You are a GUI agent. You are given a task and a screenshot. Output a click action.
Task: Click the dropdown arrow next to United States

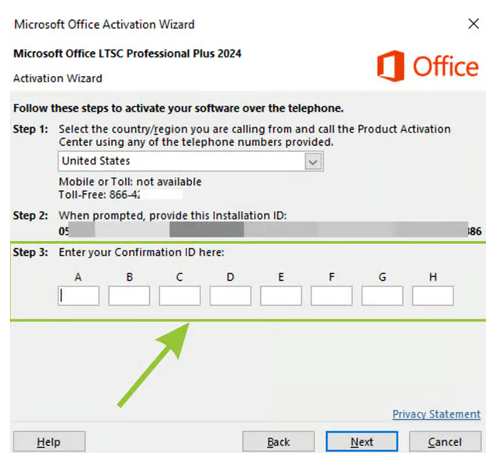tap(313, 162)
